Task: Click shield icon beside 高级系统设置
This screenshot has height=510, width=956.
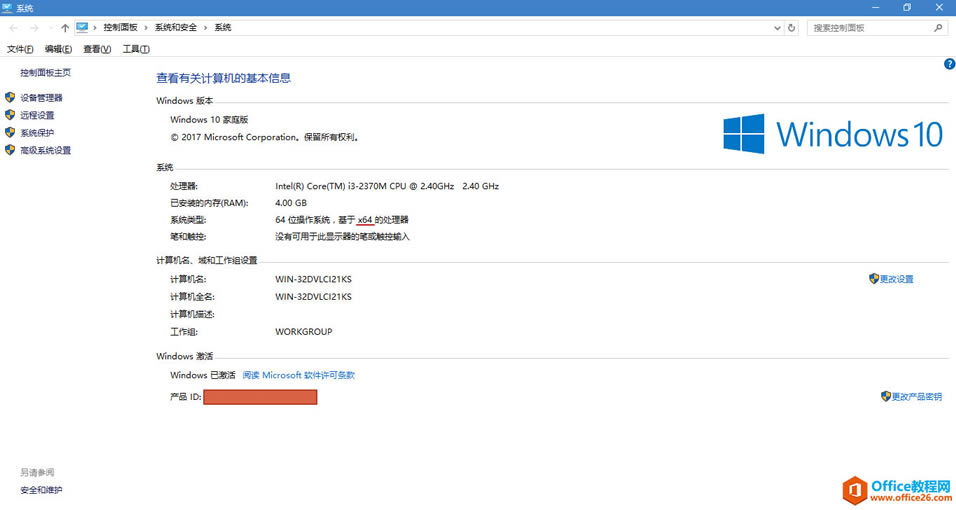Action: [10, 150]
